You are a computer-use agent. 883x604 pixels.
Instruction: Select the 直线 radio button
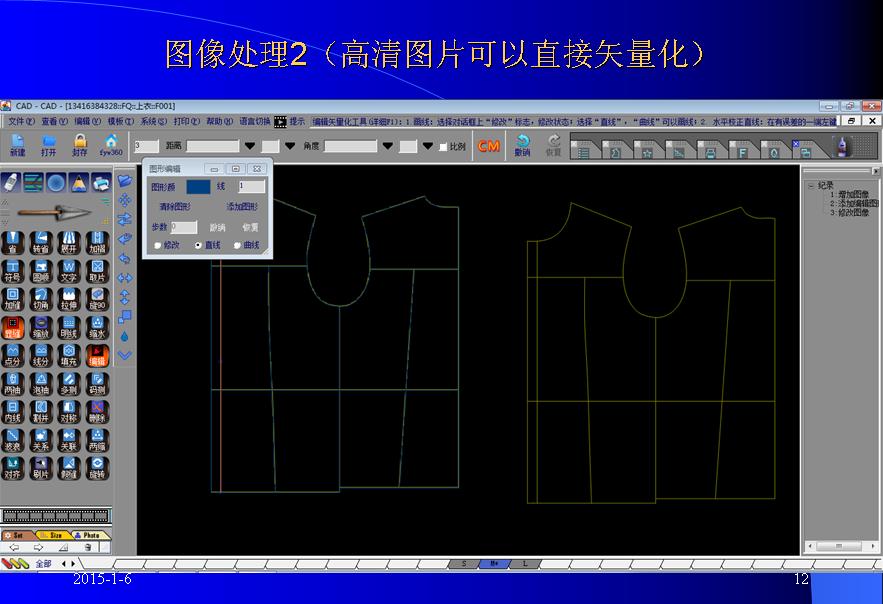coord(198,245)
